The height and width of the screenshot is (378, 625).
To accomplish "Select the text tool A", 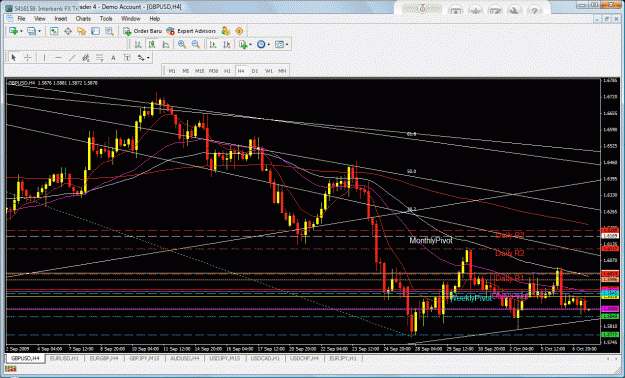I will click(x=113, y=58).
